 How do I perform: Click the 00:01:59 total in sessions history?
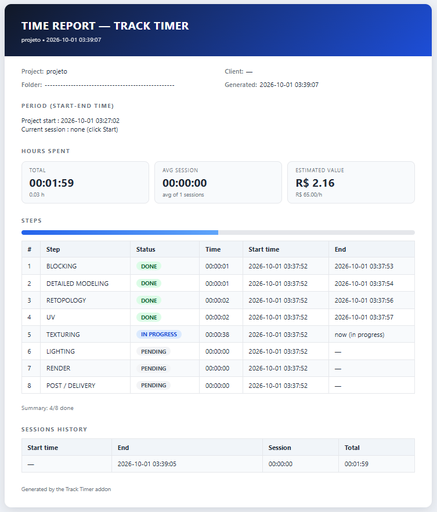pos(356,464)
